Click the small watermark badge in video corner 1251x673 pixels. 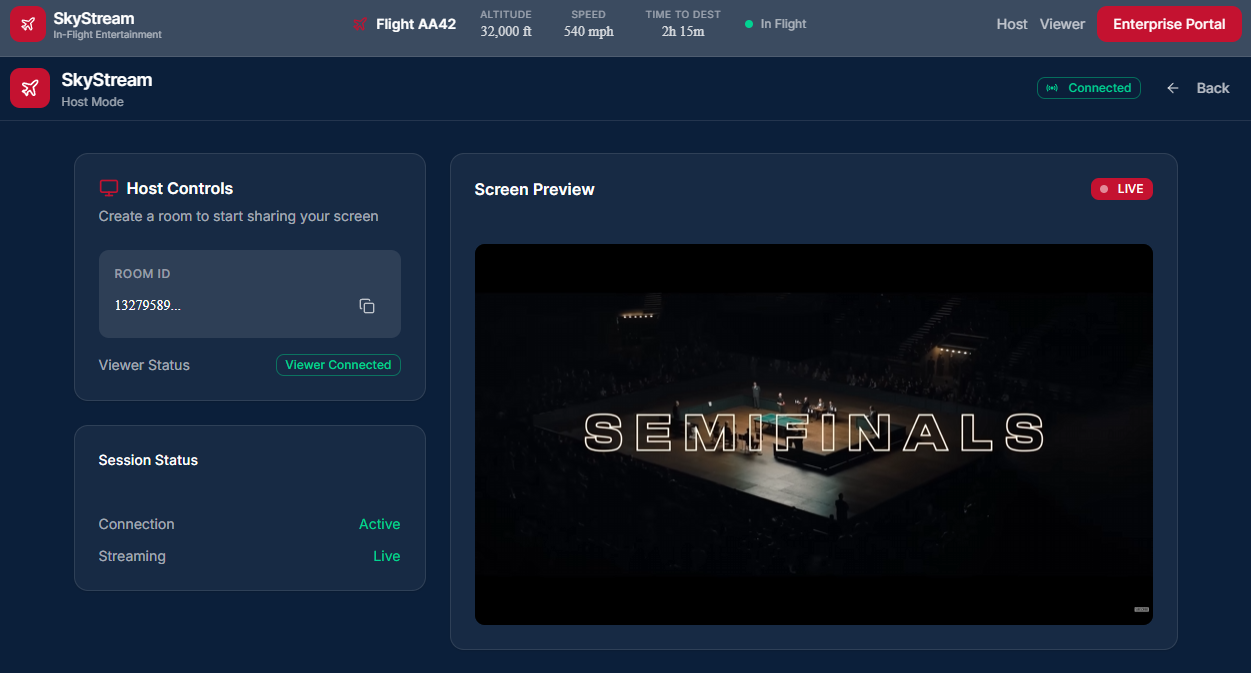pos(1141,609)
